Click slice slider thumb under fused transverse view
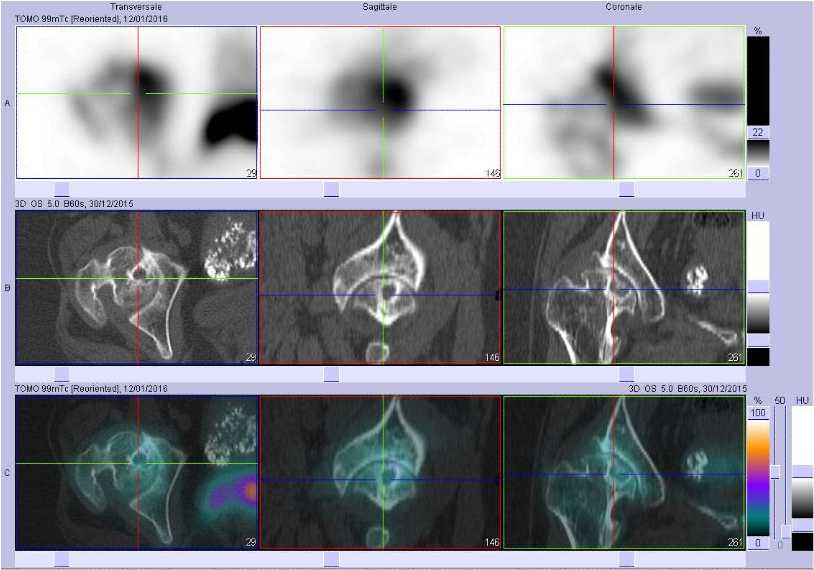This screenshot has width=814, height=570. tap(62, 559)
